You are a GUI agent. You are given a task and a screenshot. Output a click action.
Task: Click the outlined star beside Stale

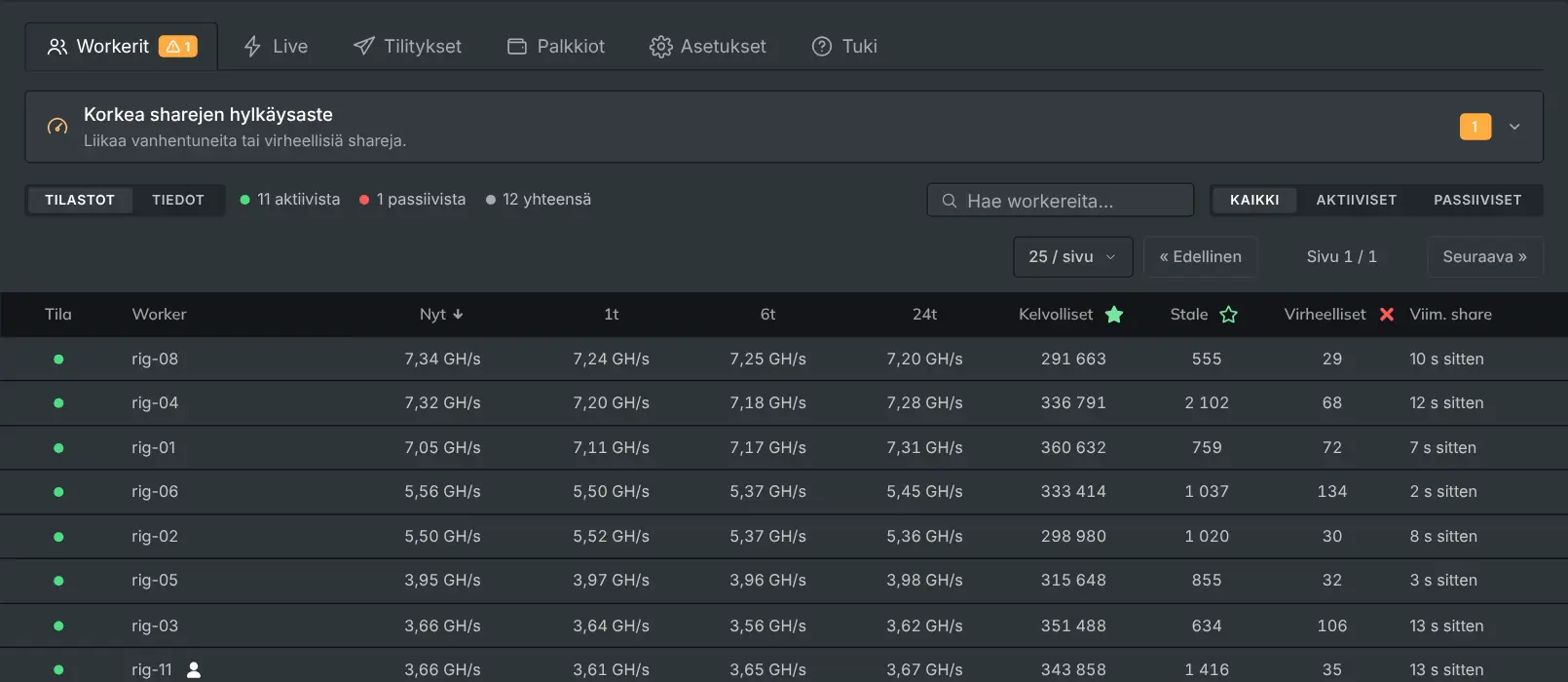click(x=1229, y=314)
